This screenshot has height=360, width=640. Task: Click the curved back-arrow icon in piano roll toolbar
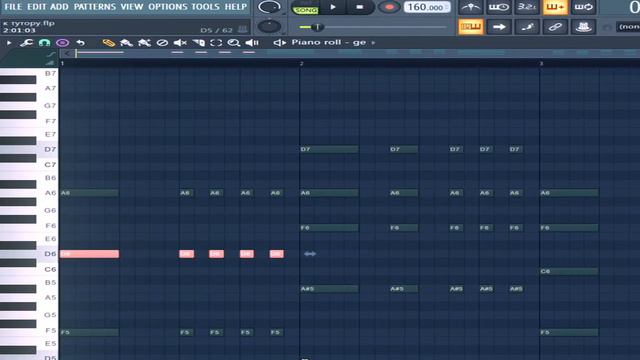pos(80,43)
